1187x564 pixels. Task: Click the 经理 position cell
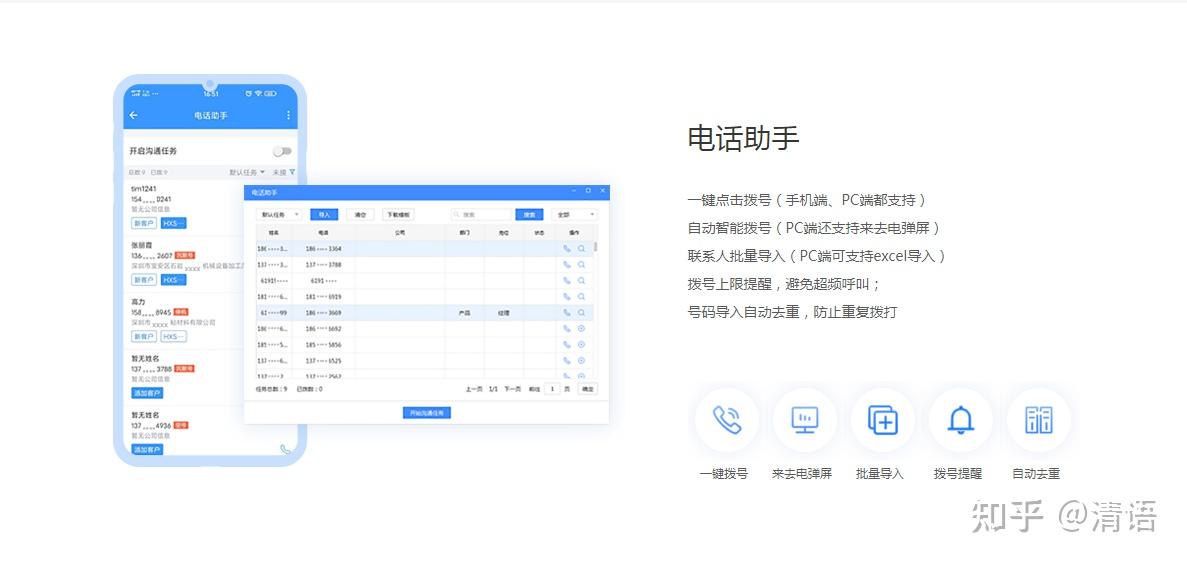pos(503,313)
